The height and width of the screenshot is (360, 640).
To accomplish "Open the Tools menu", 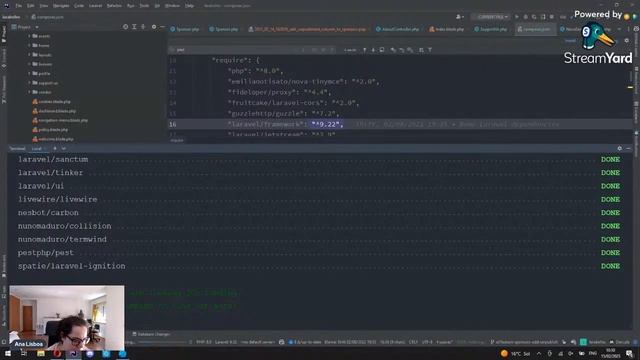I will pyautogui.click(x=144, y=6).
